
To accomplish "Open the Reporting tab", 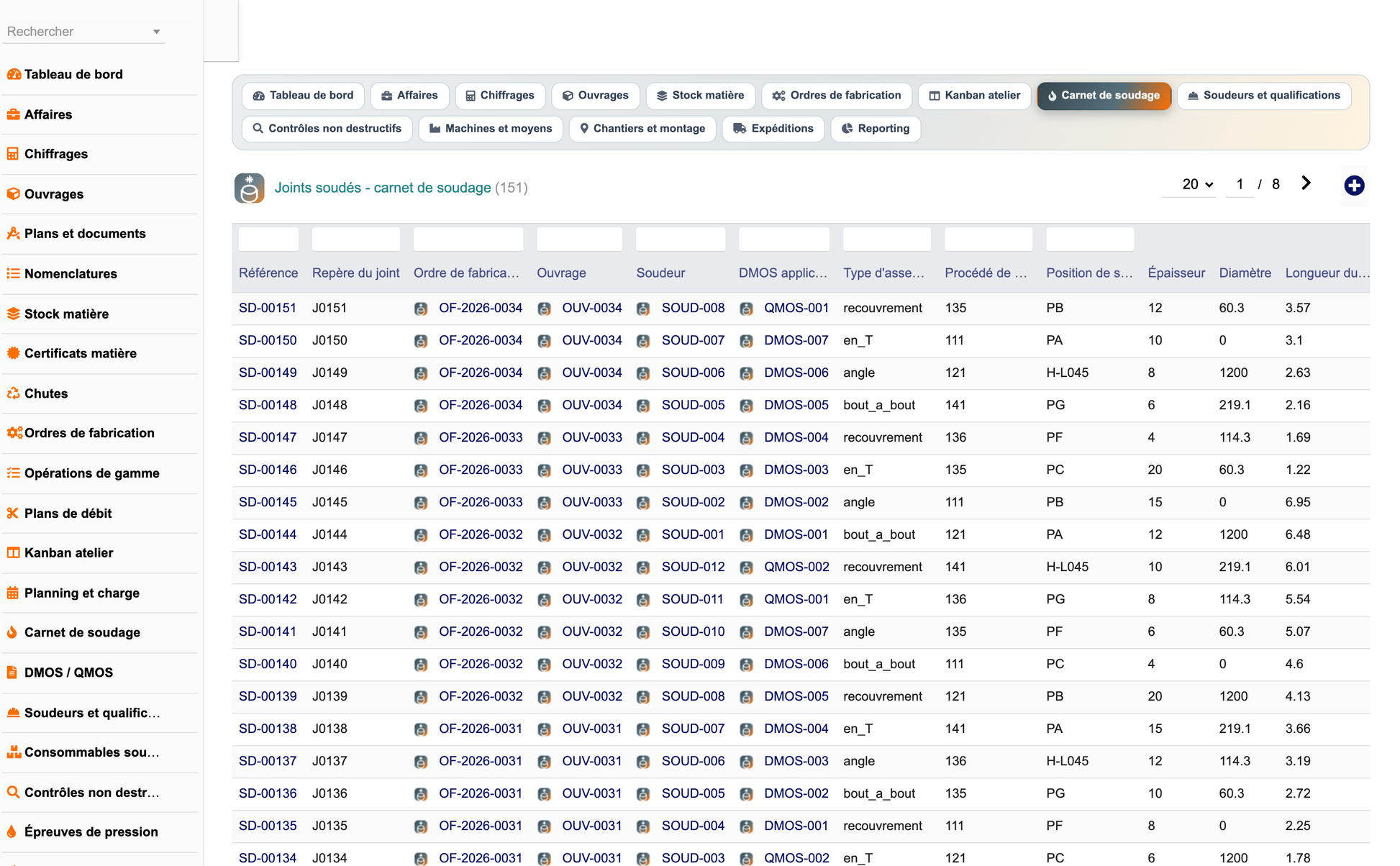I will tap(876, 129).
